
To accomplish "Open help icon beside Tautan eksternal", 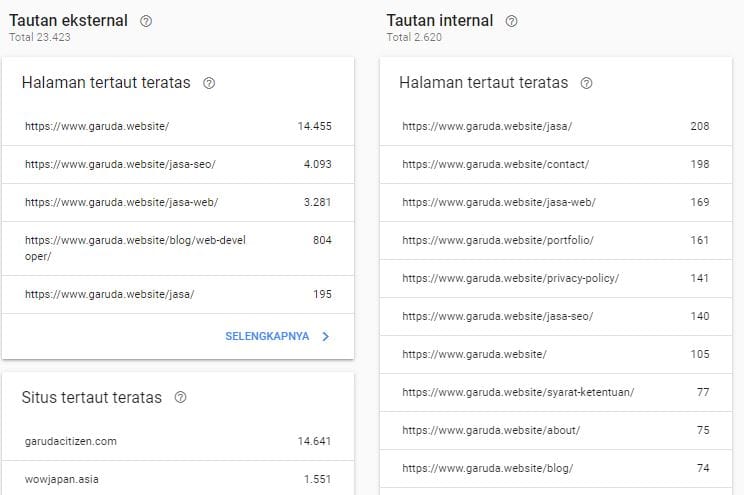I will tap(146, 21).
